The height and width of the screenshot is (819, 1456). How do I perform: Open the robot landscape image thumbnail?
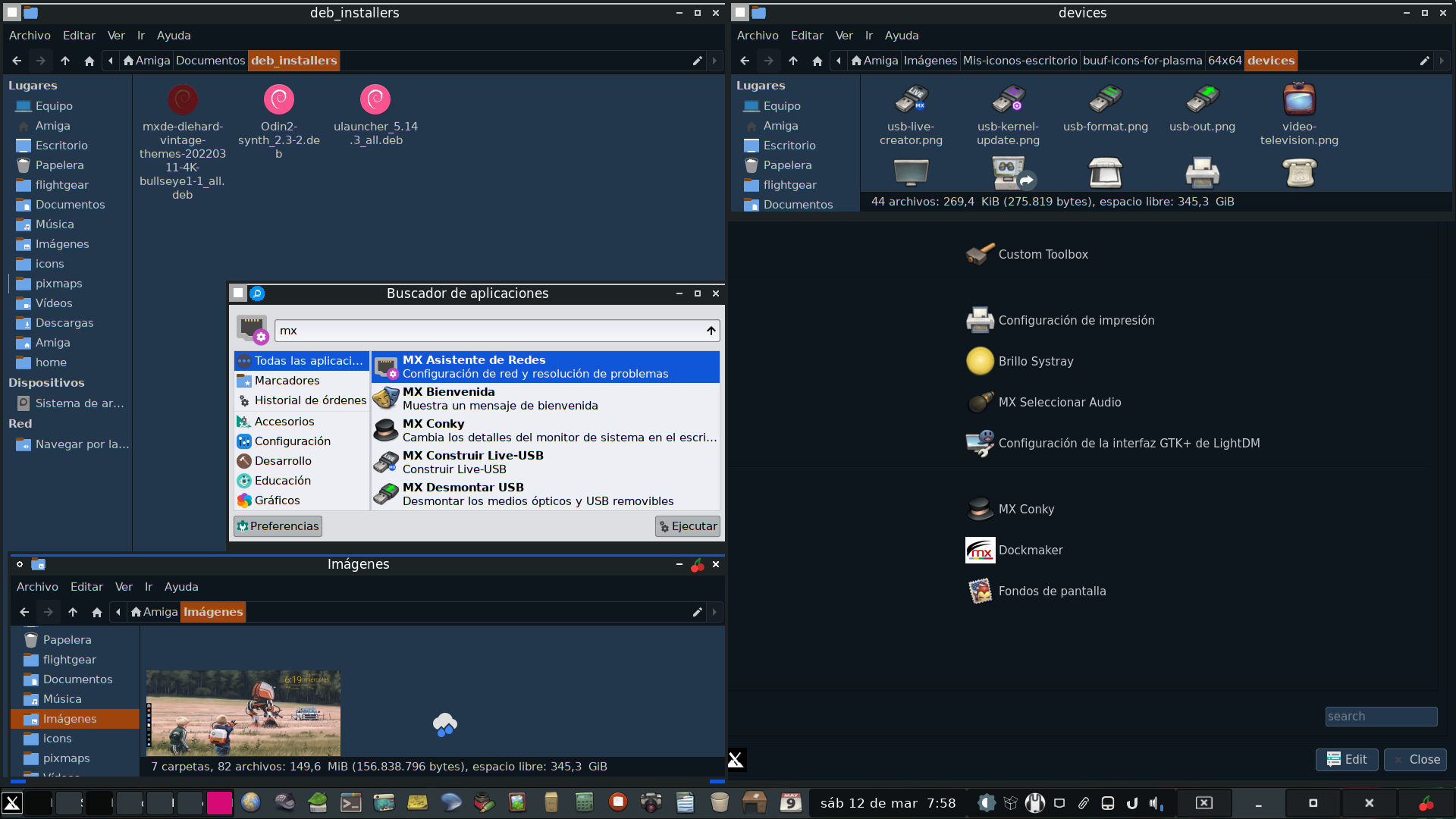click(243, 713)
